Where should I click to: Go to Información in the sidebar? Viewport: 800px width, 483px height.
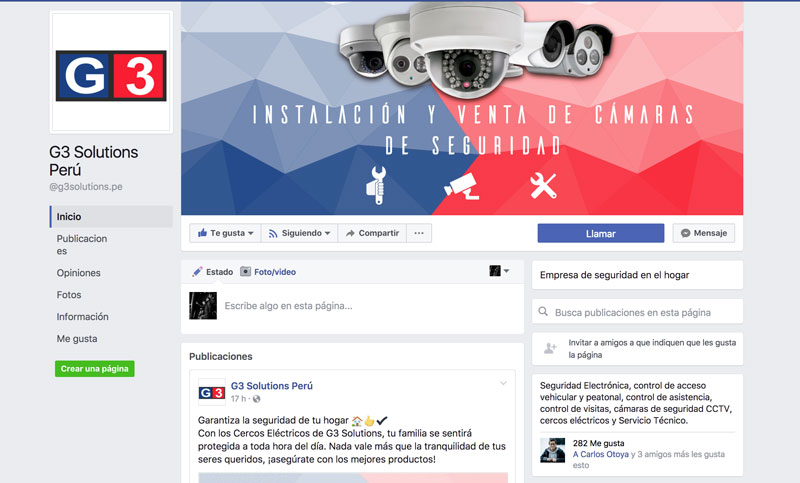tap(83, 317)
